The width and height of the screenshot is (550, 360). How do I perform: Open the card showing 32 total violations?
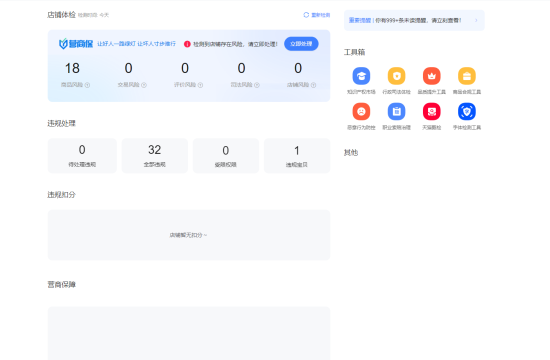point(155,155)
